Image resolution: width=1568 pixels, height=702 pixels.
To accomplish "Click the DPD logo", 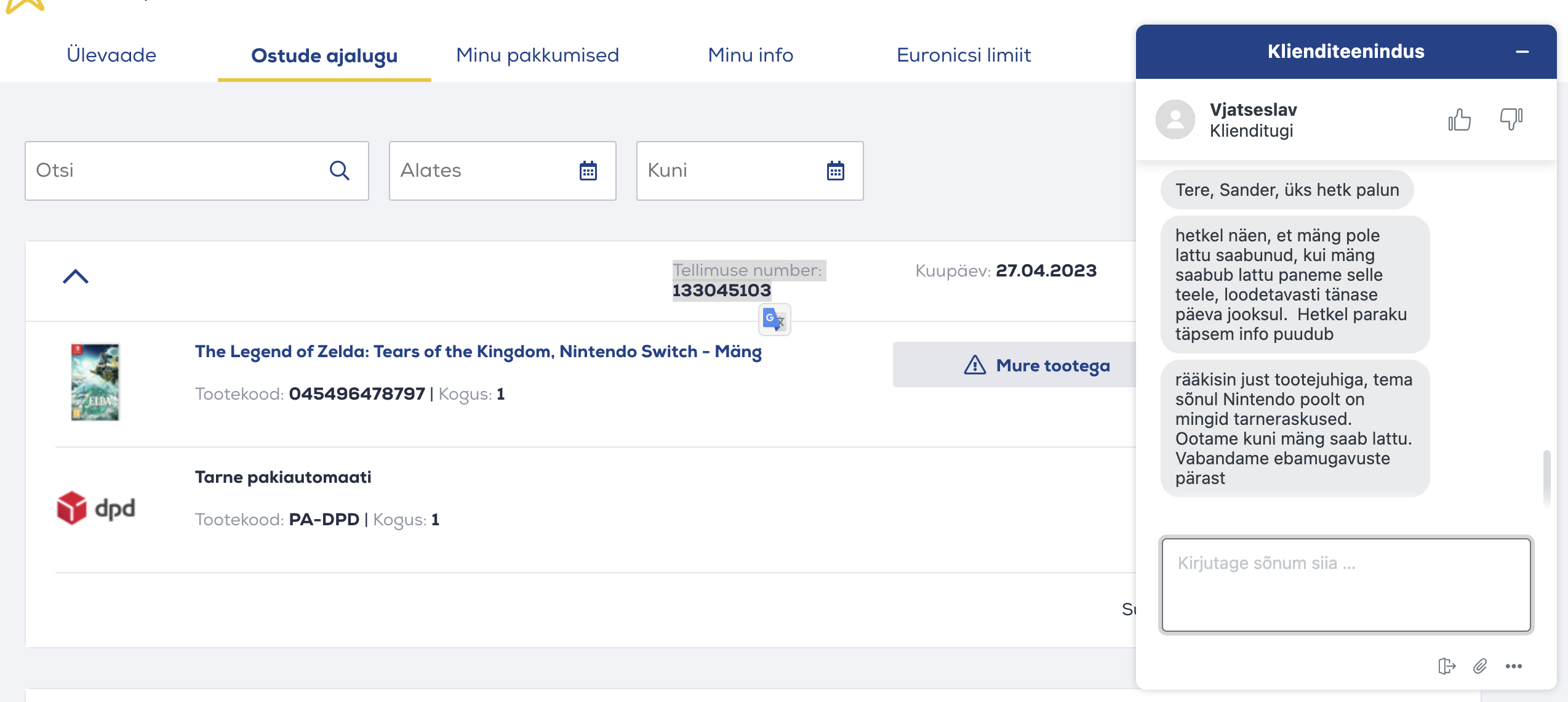I will click(x=96, y=508).
